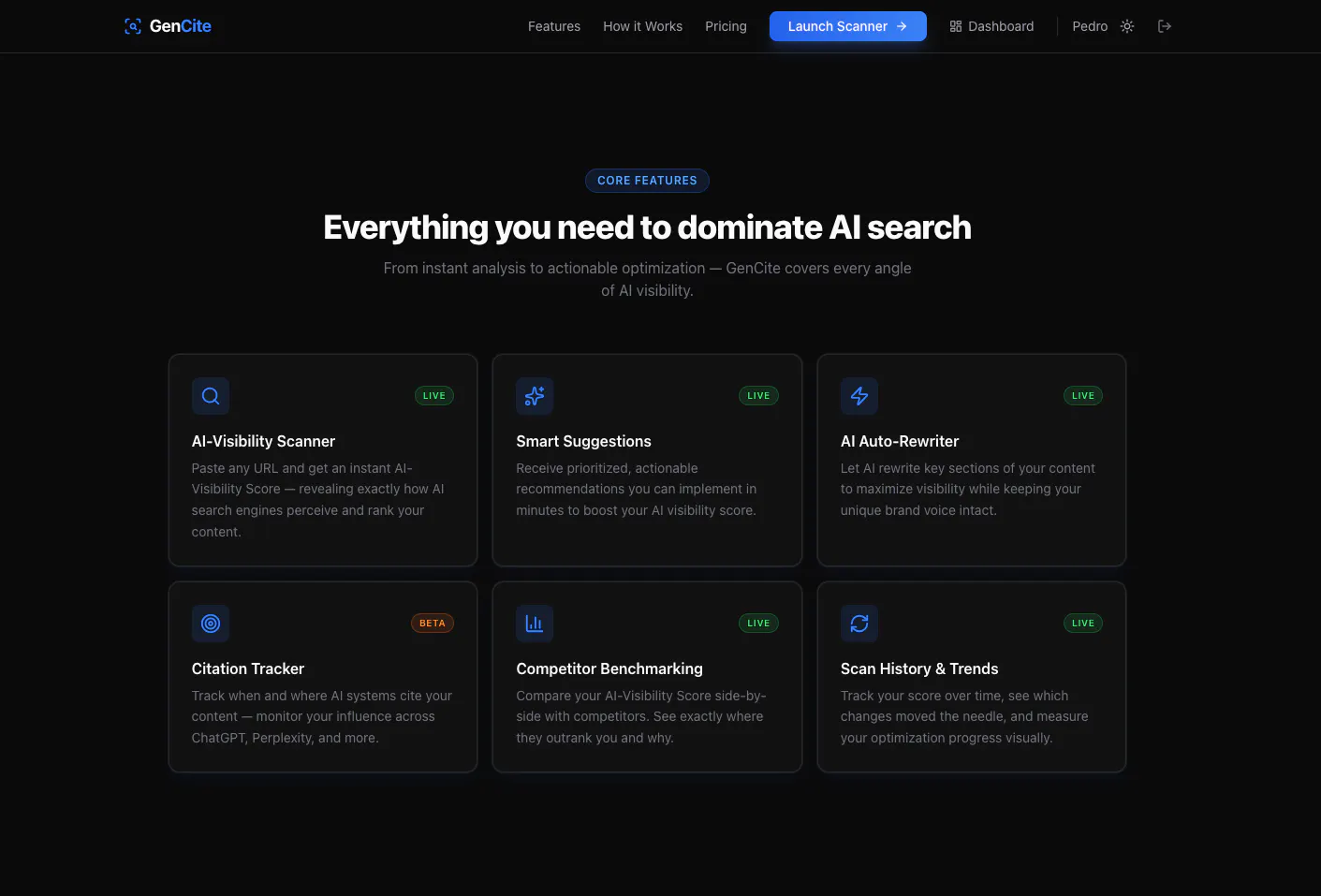Click the BETA badge on Citation Tracker
This screenshot has height=896, width=1321.
433,624
